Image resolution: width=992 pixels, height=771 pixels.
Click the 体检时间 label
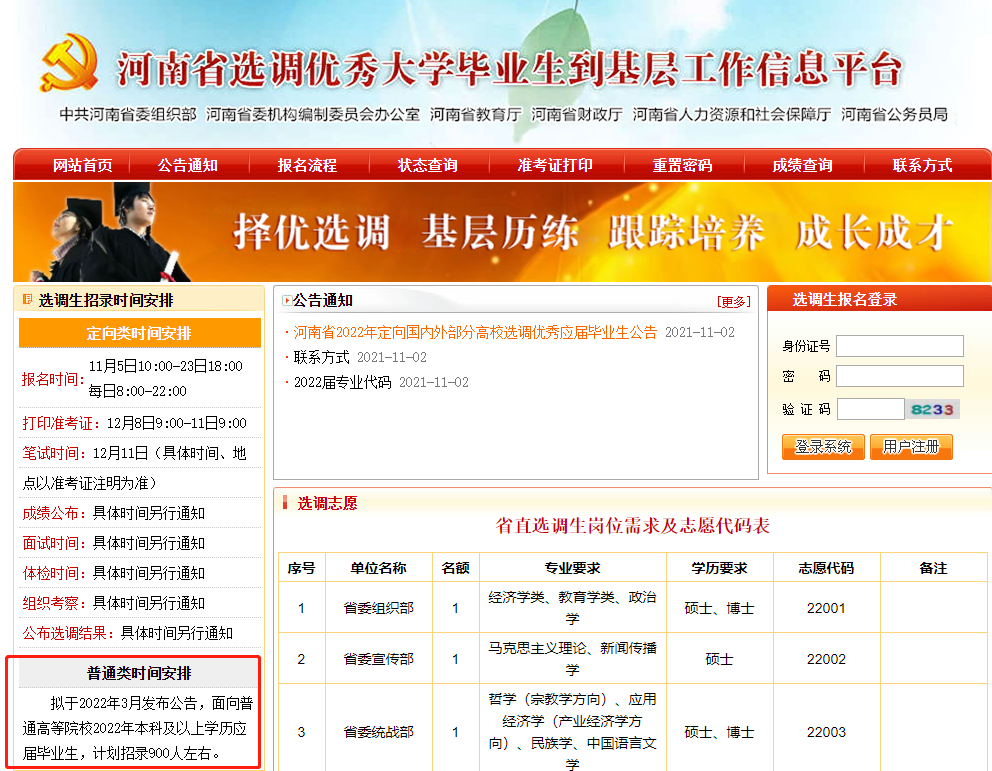click(54, 573)
